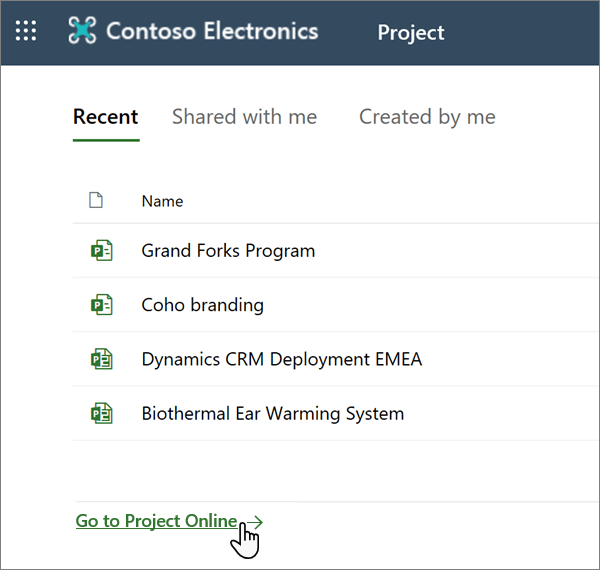
Task: Click the Coho branding project icon
Action: (x=102, y=305)
